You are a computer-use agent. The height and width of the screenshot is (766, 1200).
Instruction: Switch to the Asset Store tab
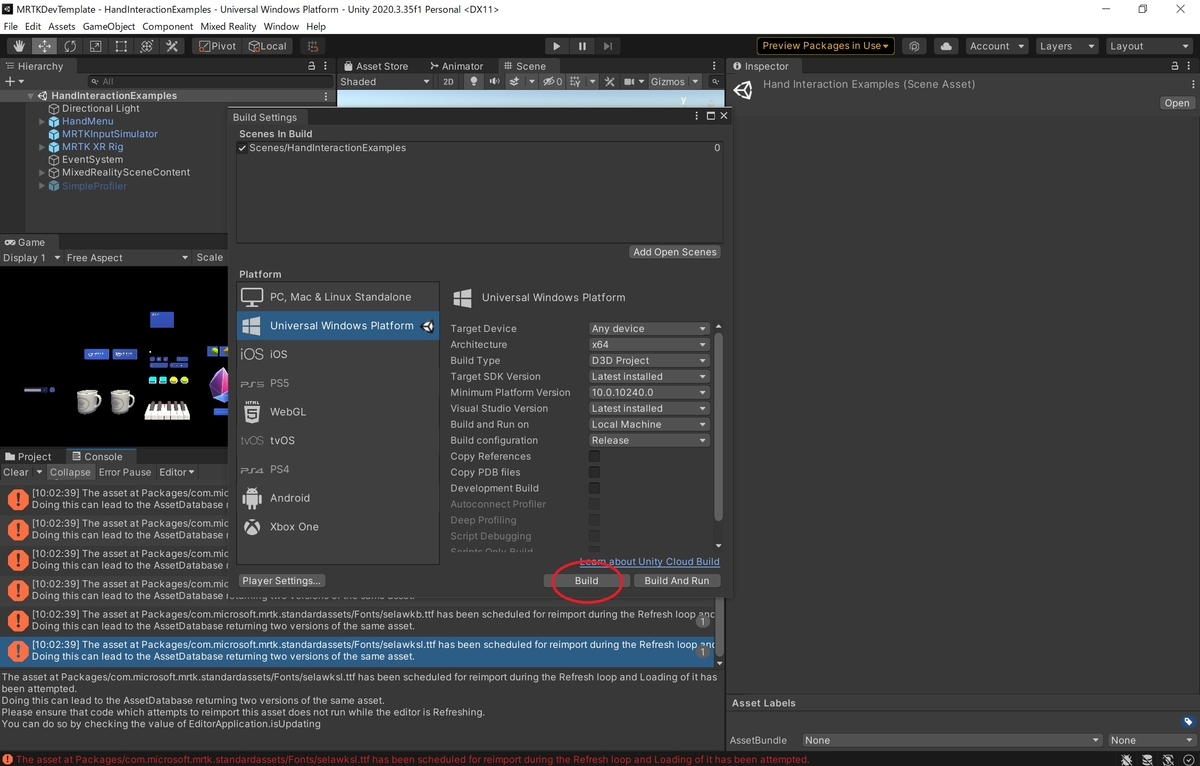pyautogui.click(x=375, y=66)
